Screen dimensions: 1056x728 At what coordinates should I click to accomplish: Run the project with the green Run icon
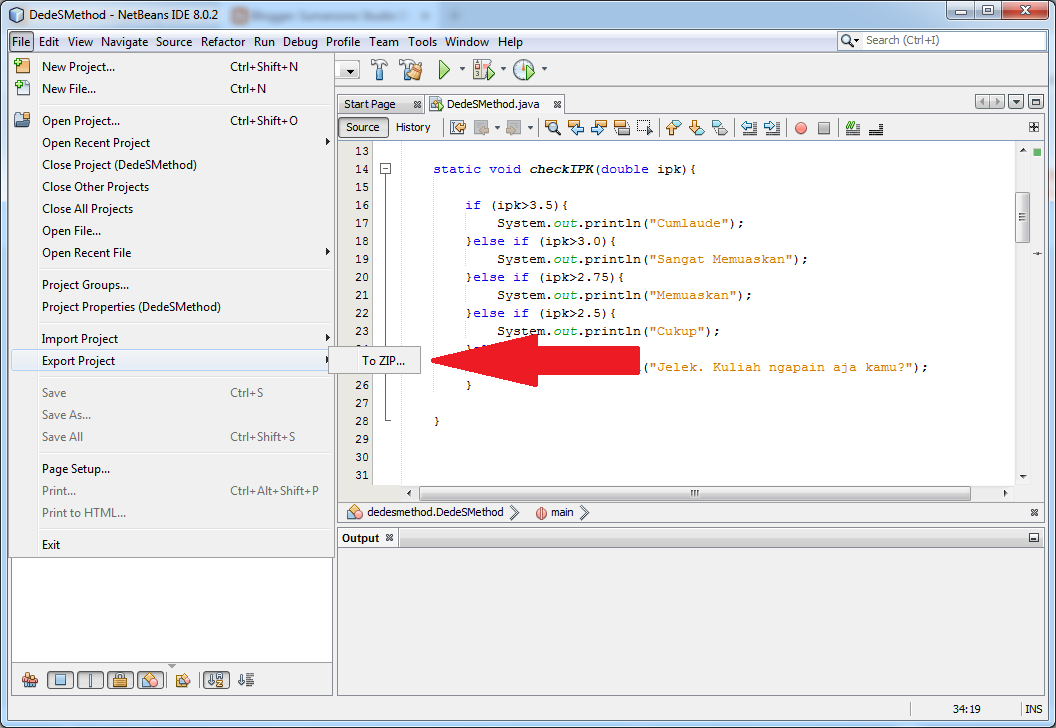point(445,70)
